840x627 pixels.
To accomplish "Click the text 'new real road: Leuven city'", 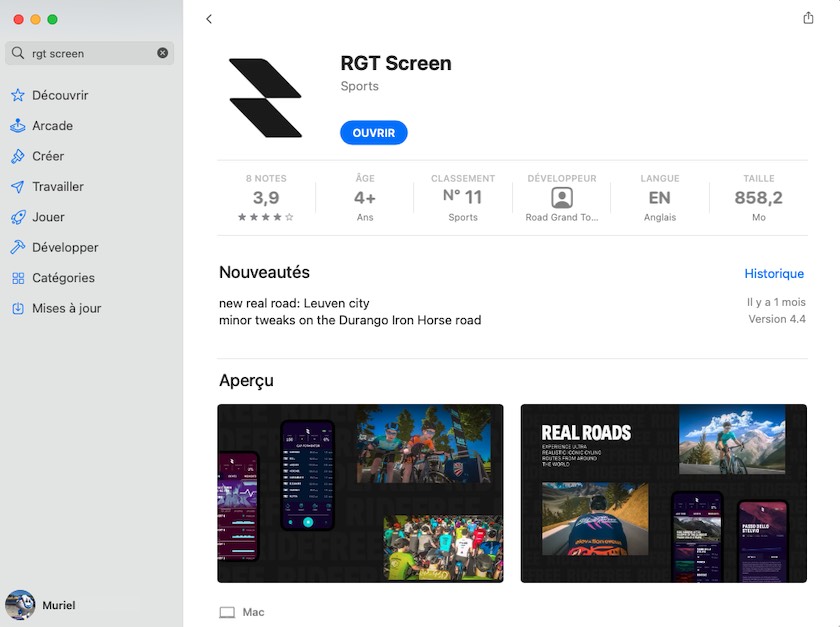I will coord(294,303).
